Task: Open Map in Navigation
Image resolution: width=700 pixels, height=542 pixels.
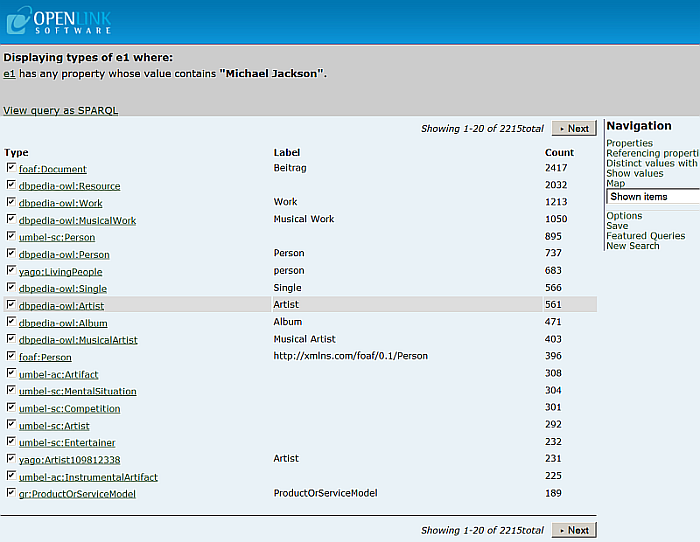Action: (x=616, y=183)
